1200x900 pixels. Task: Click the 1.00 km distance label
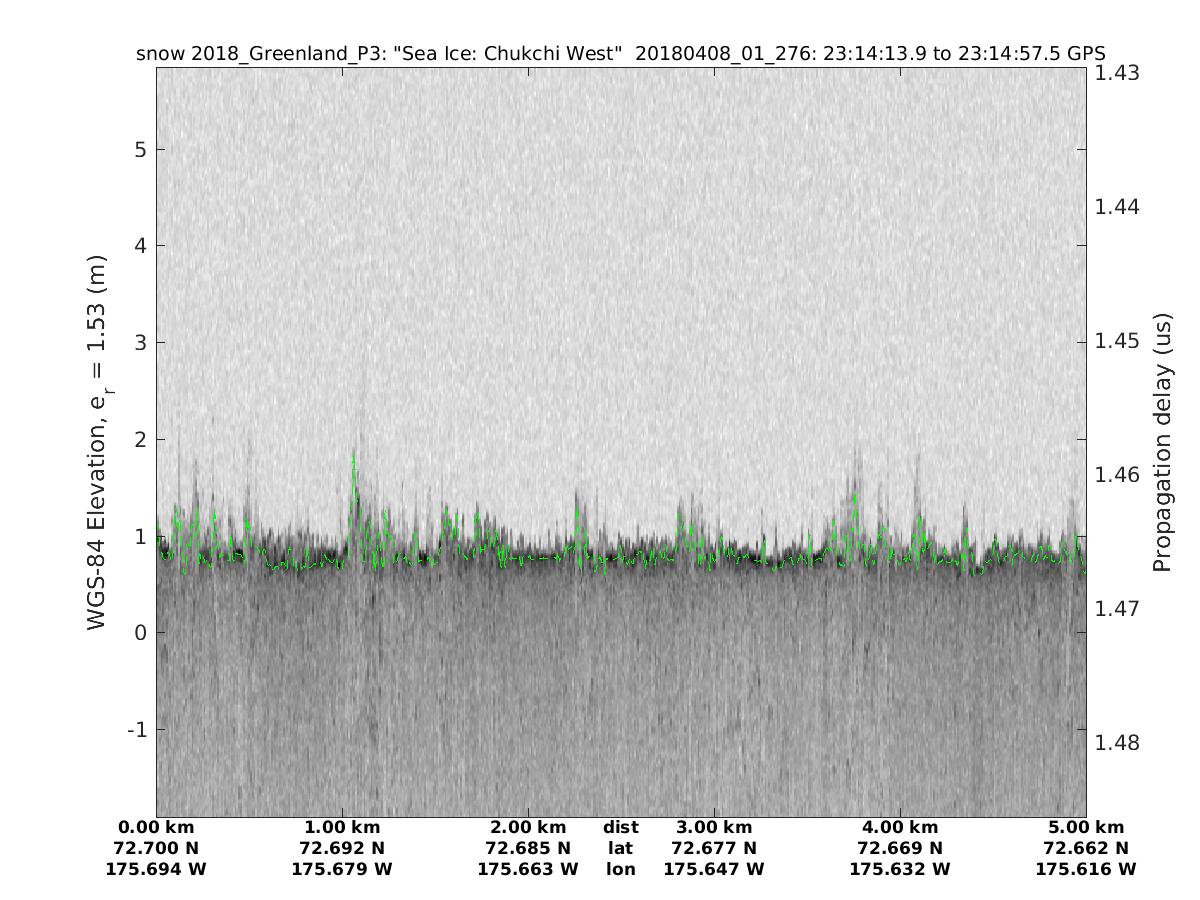click(x=342, y=828)
